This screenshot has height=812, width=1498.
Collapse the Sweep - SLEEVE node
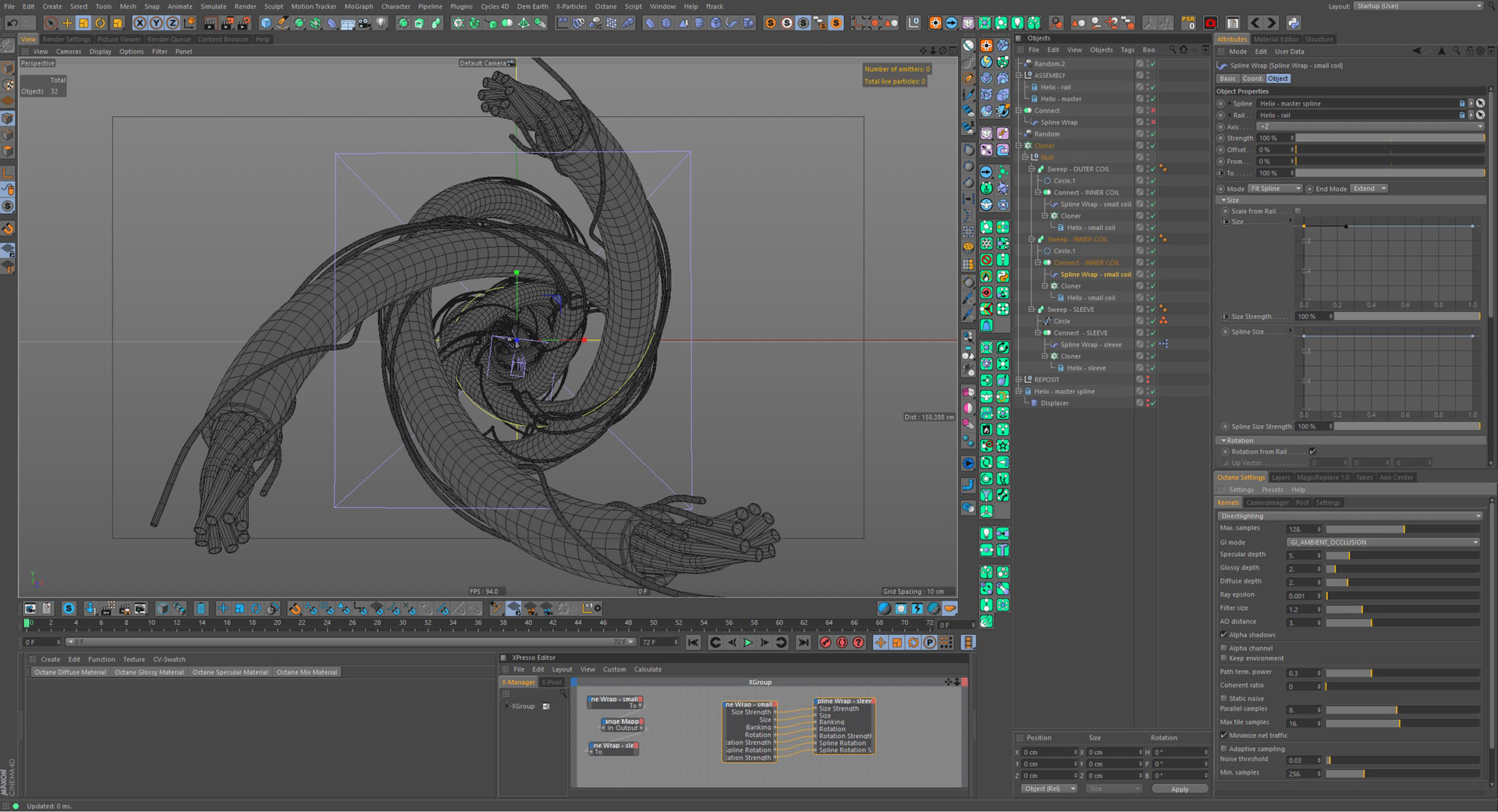coord(1031,310)
